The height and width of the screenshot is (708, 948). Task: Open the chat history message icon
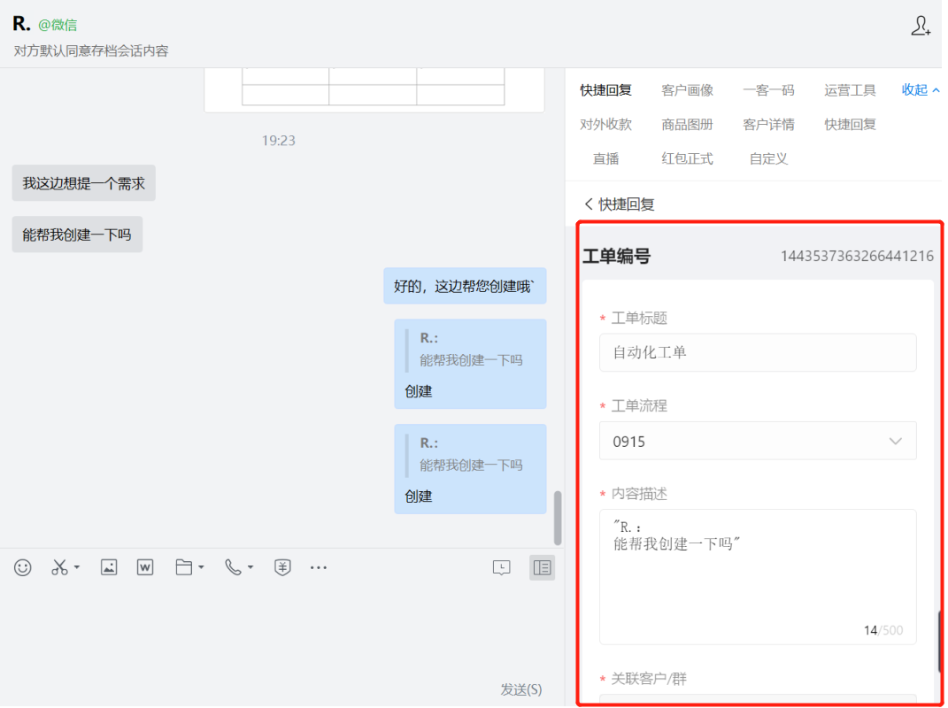tap(501, 567)
